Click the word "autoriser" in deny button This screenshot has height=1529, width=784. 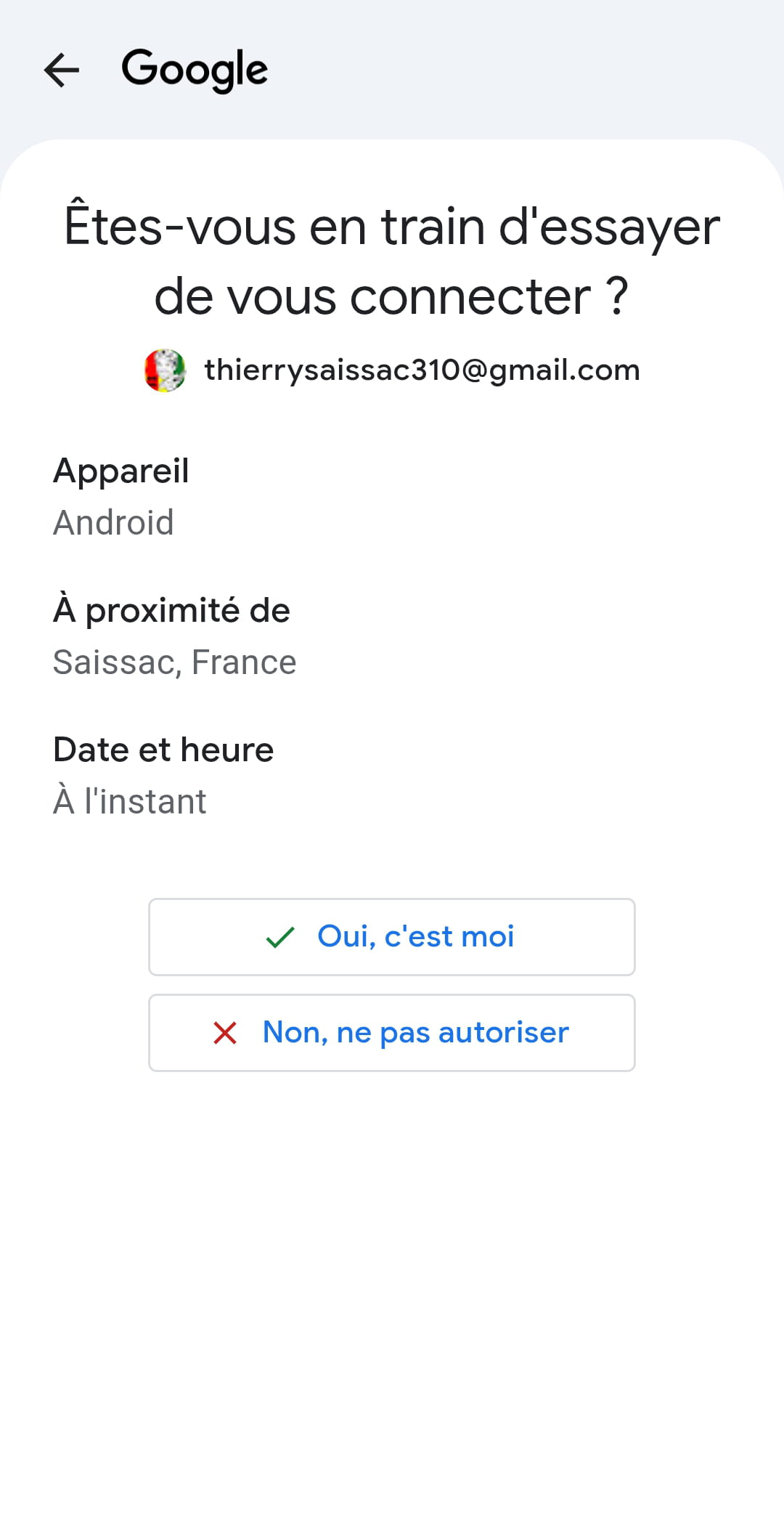point(504,1032)
